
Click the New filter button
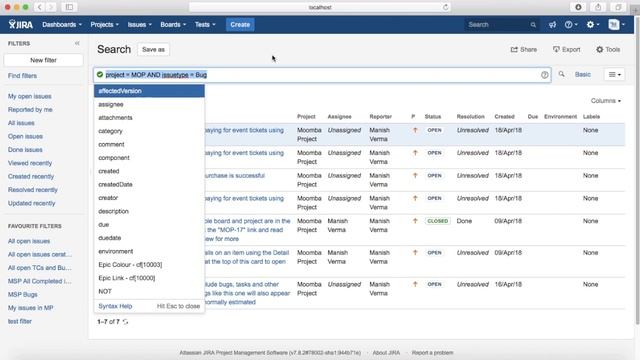(x=43, y=60)
